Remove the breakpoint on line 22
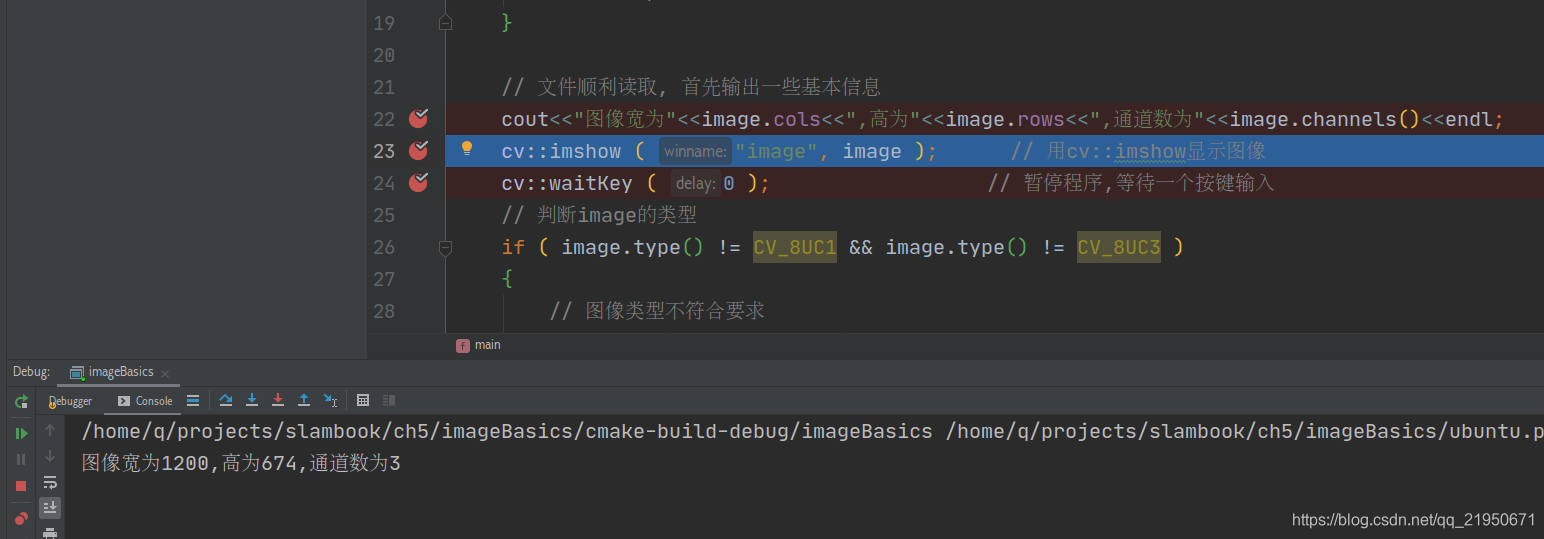 [418, 119]
